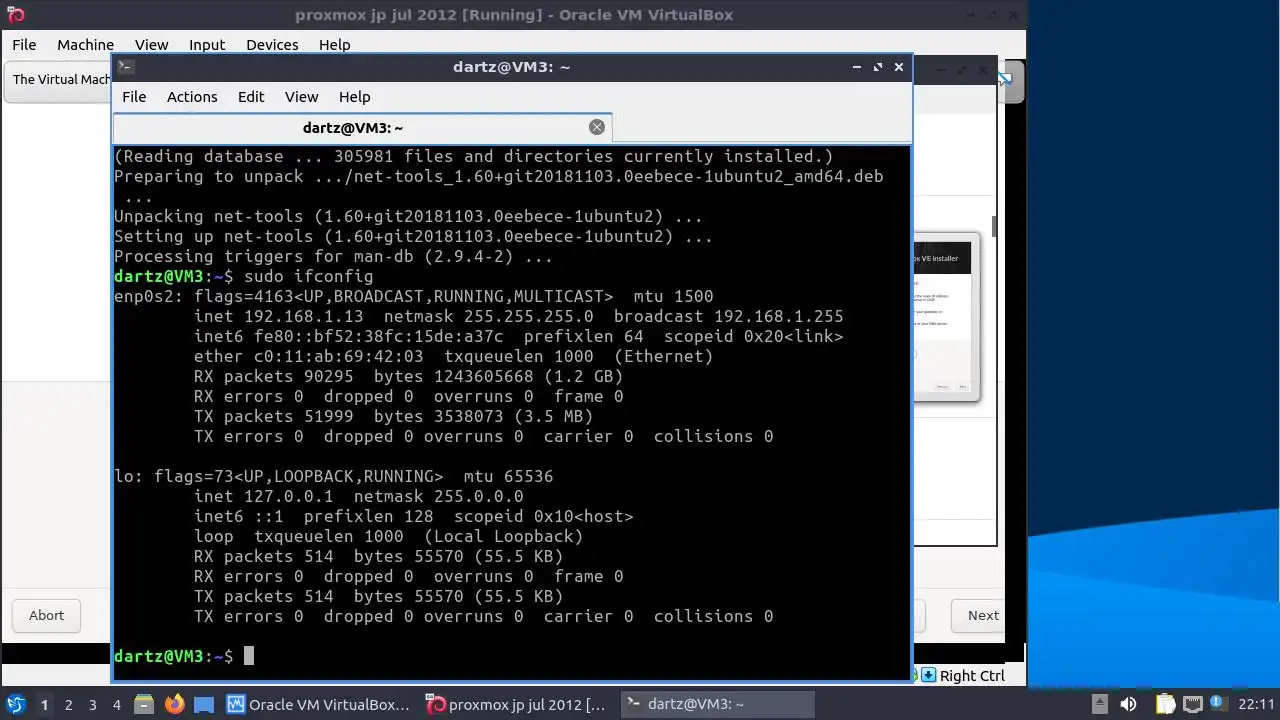Image resolution: width=1280 pixels, height=720 pixels.
Task: Click the 'The Virtual Mach' notification text
Action: click(x=61, y=79)
